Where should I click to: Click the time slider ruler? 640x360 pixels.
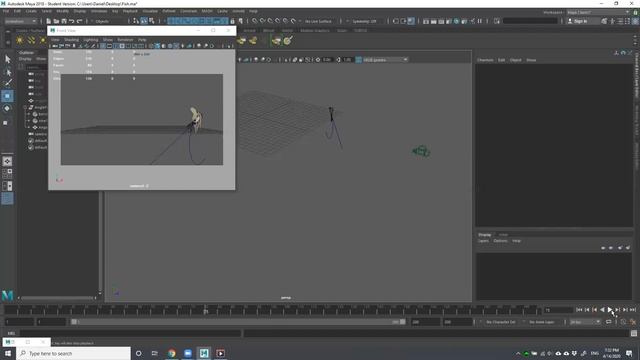click(273, 310)
